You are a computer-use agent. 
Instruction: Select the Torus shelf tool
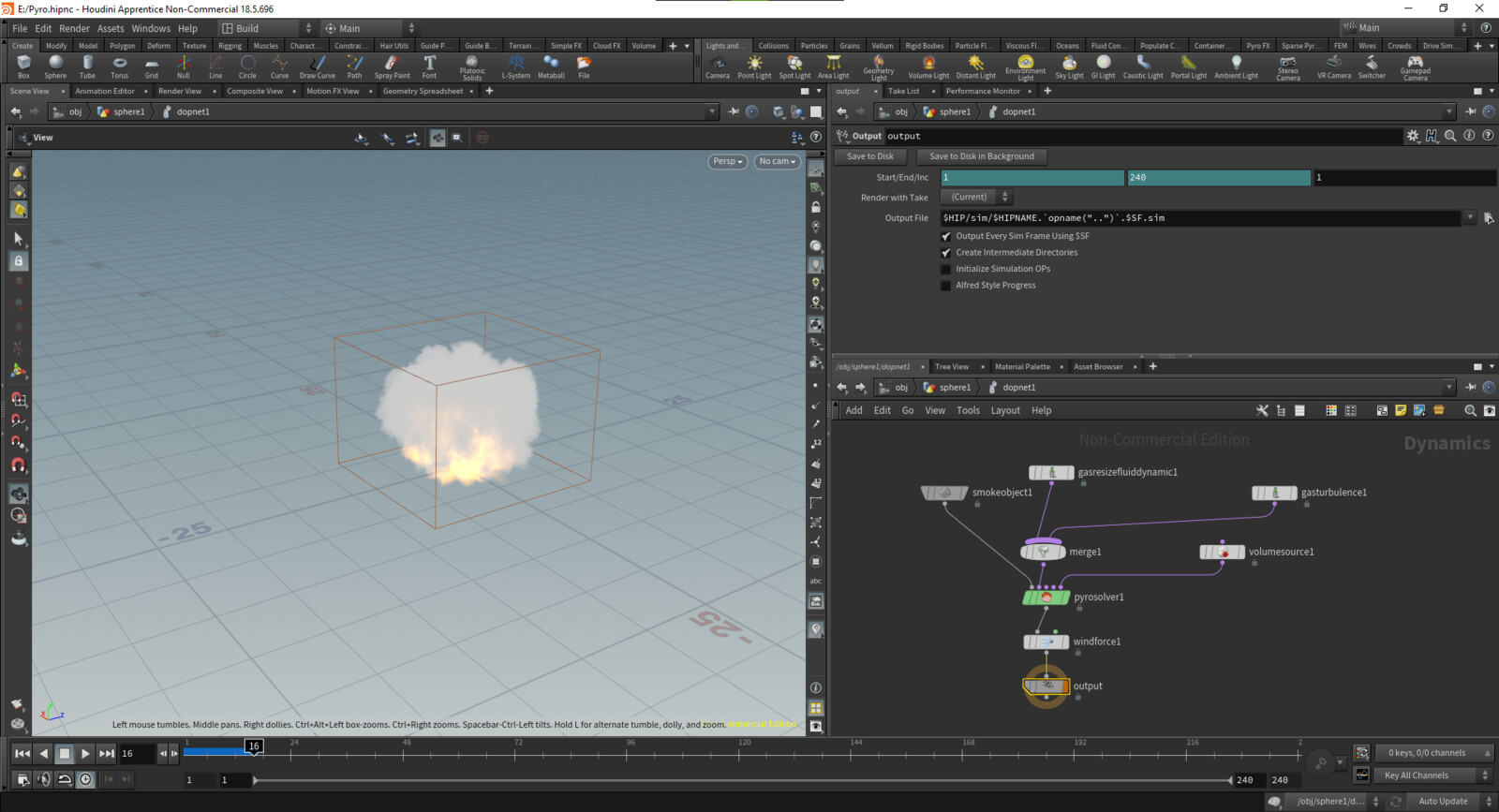(119, 66)
